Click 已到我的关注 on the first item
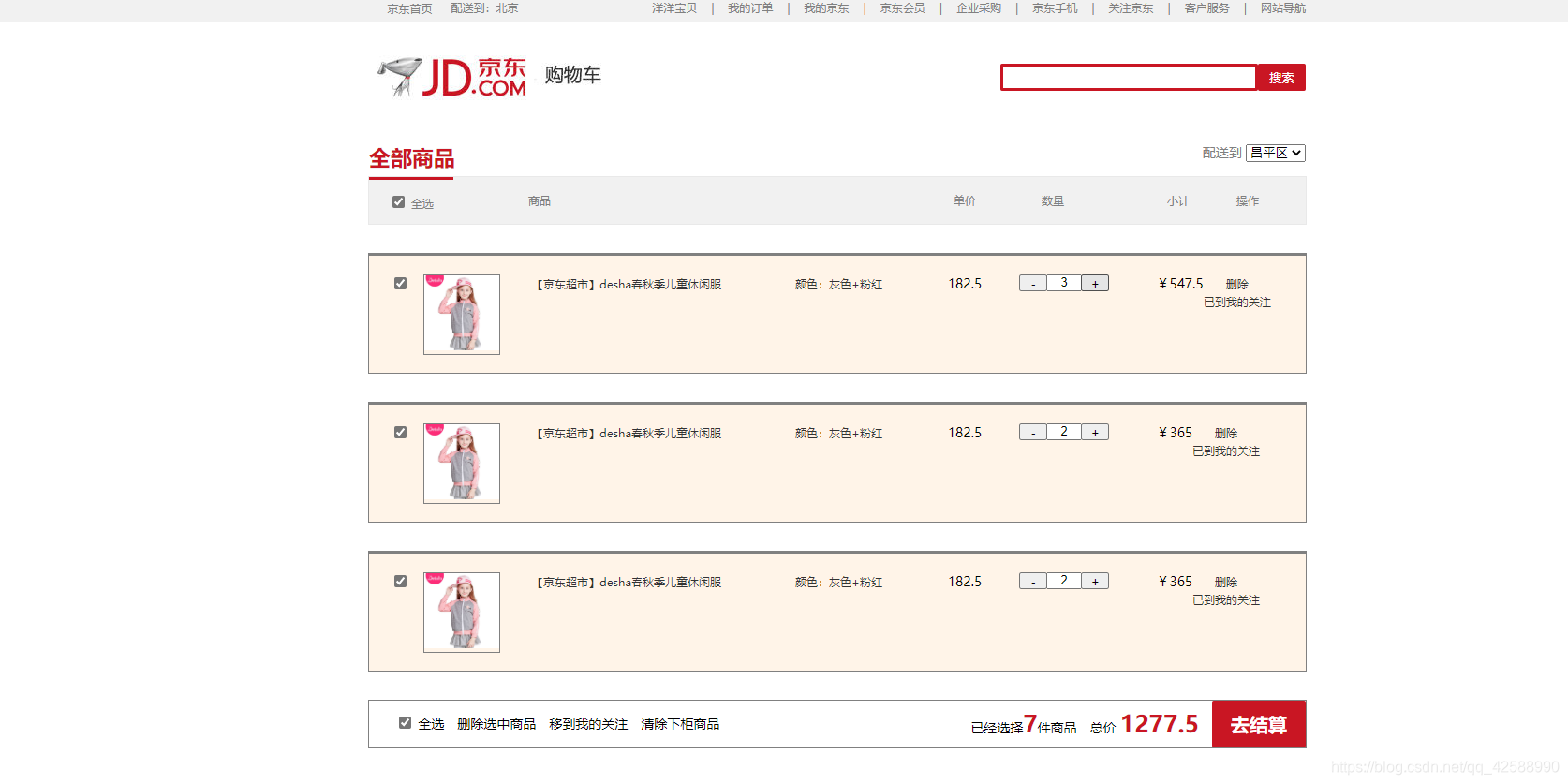The width and height of the screenshot is (1568, 784). click(x=1237, y=303)
